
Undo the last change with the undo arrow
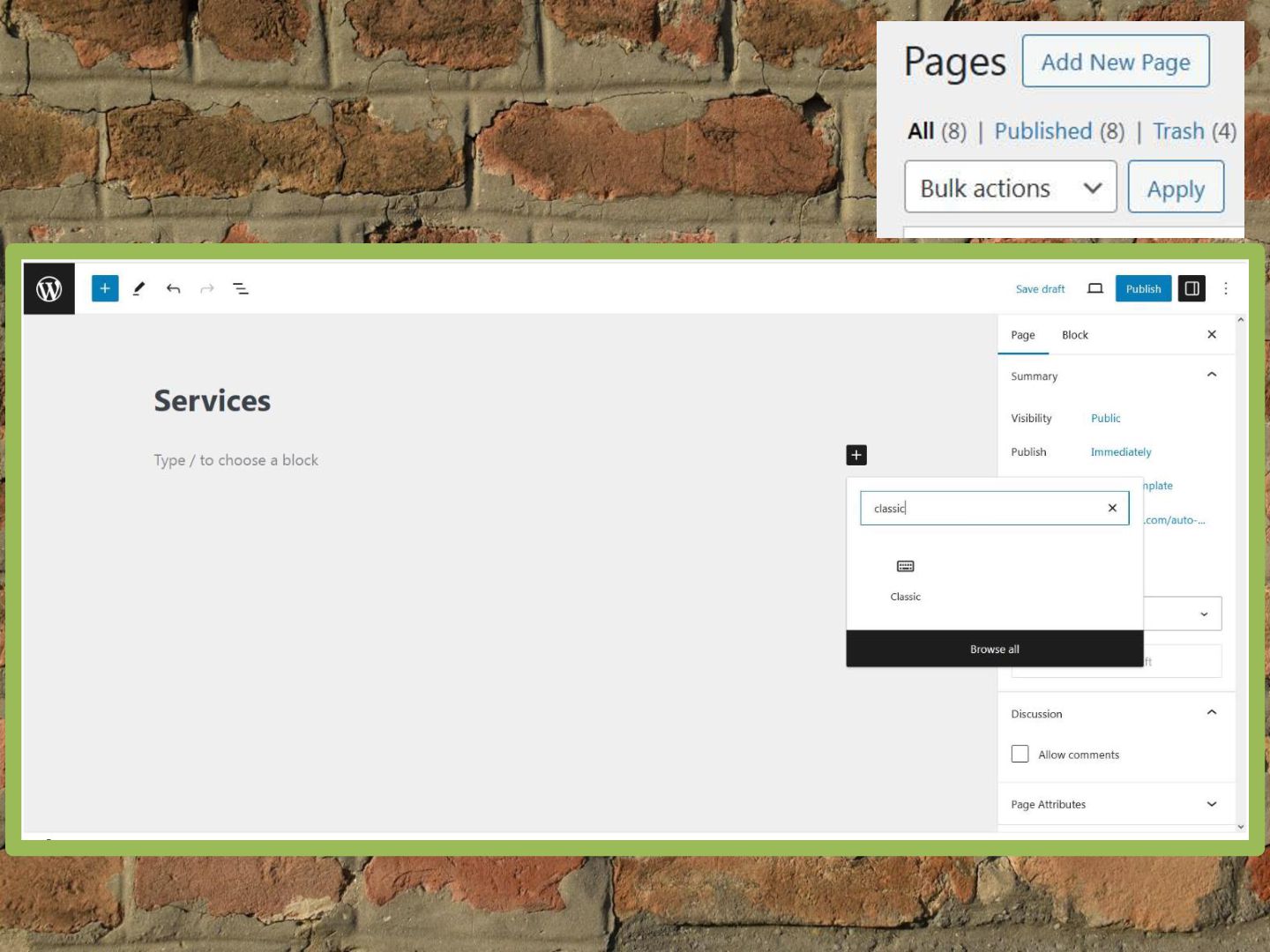(x=173, y=288)
